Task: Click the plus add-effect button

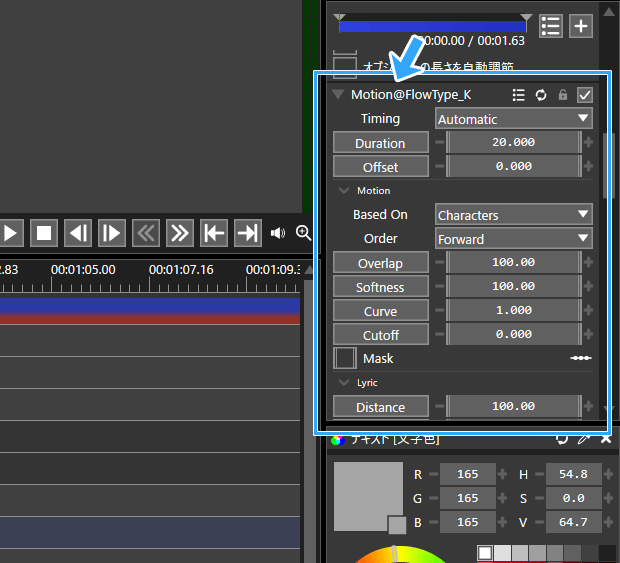Action: [x=581, y=26]
